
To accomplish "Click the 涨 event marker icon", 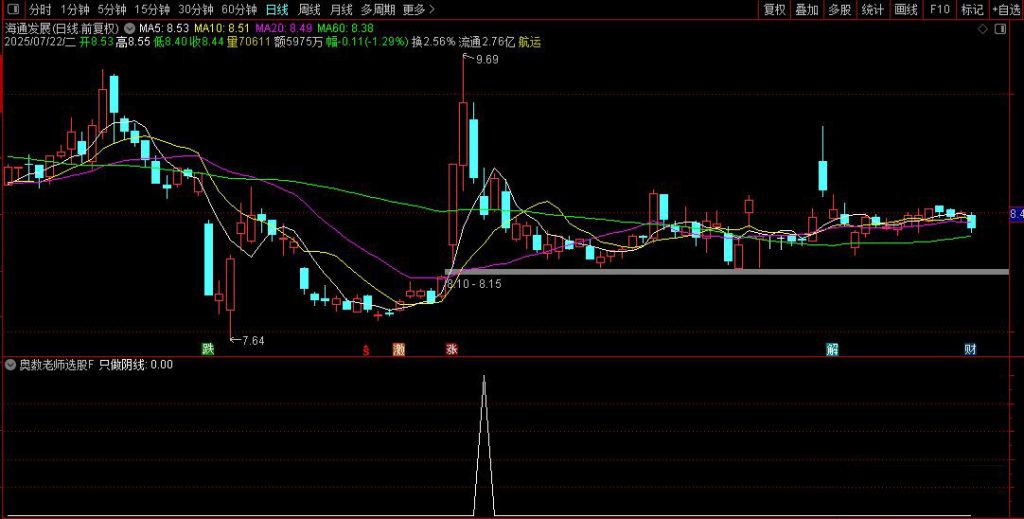I will tap(451, 350).
